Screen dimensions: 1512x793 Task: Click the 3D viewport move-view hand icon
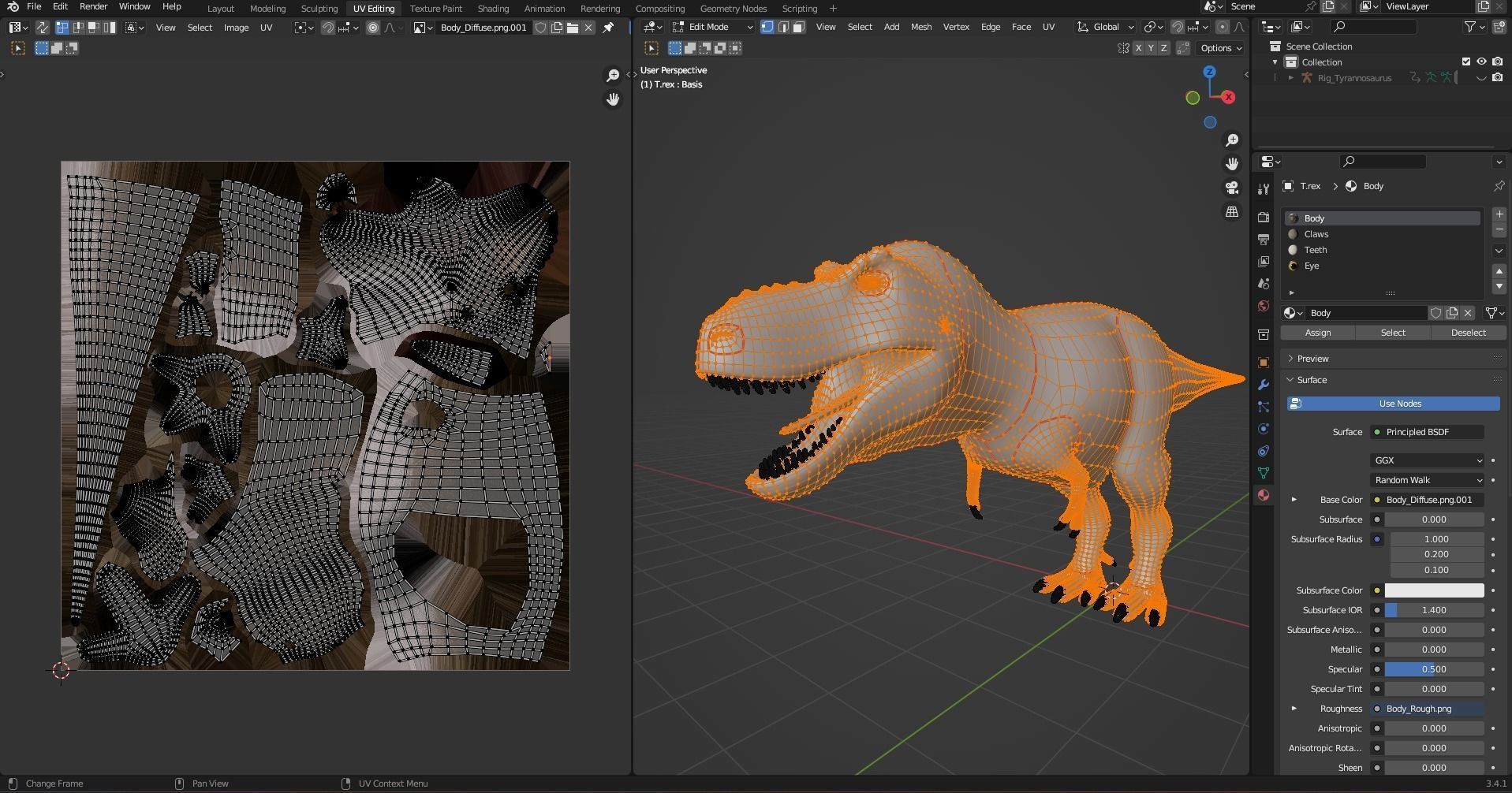pos(1232,164)
